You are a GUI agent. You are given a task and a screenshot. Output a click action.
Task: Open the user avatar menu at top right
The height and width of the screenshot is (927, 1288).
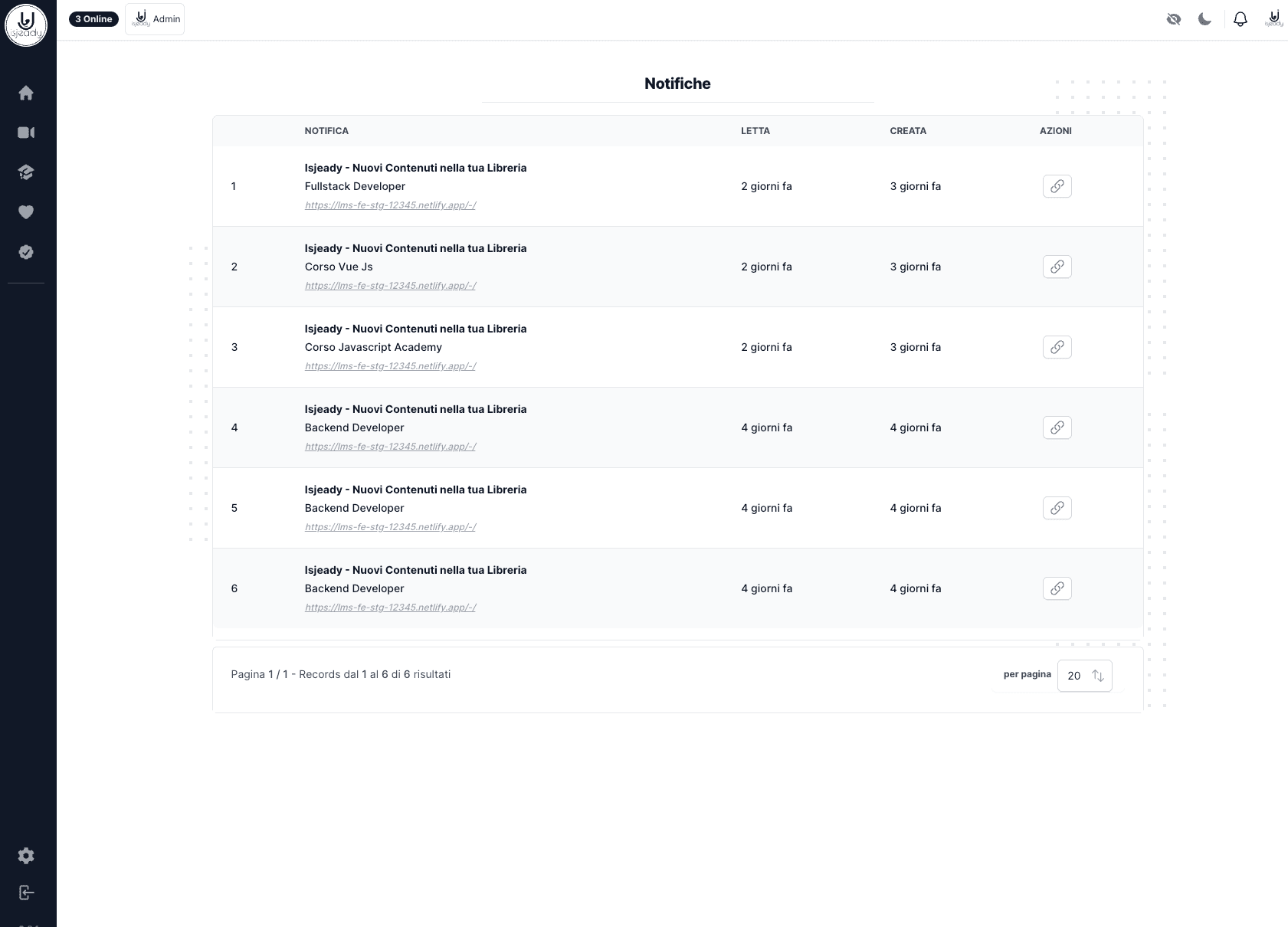pos(1273,19)
